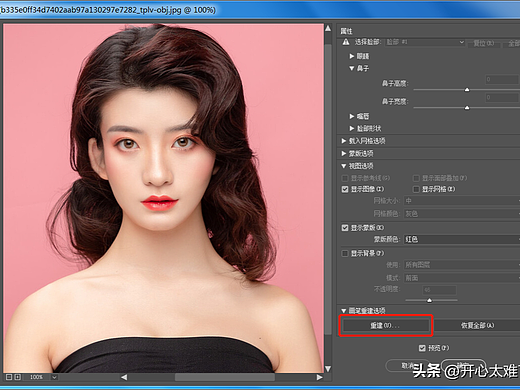Collapse the 鼻子 section
The width and height of the screenshot is (520, 390).
[351, 68]
